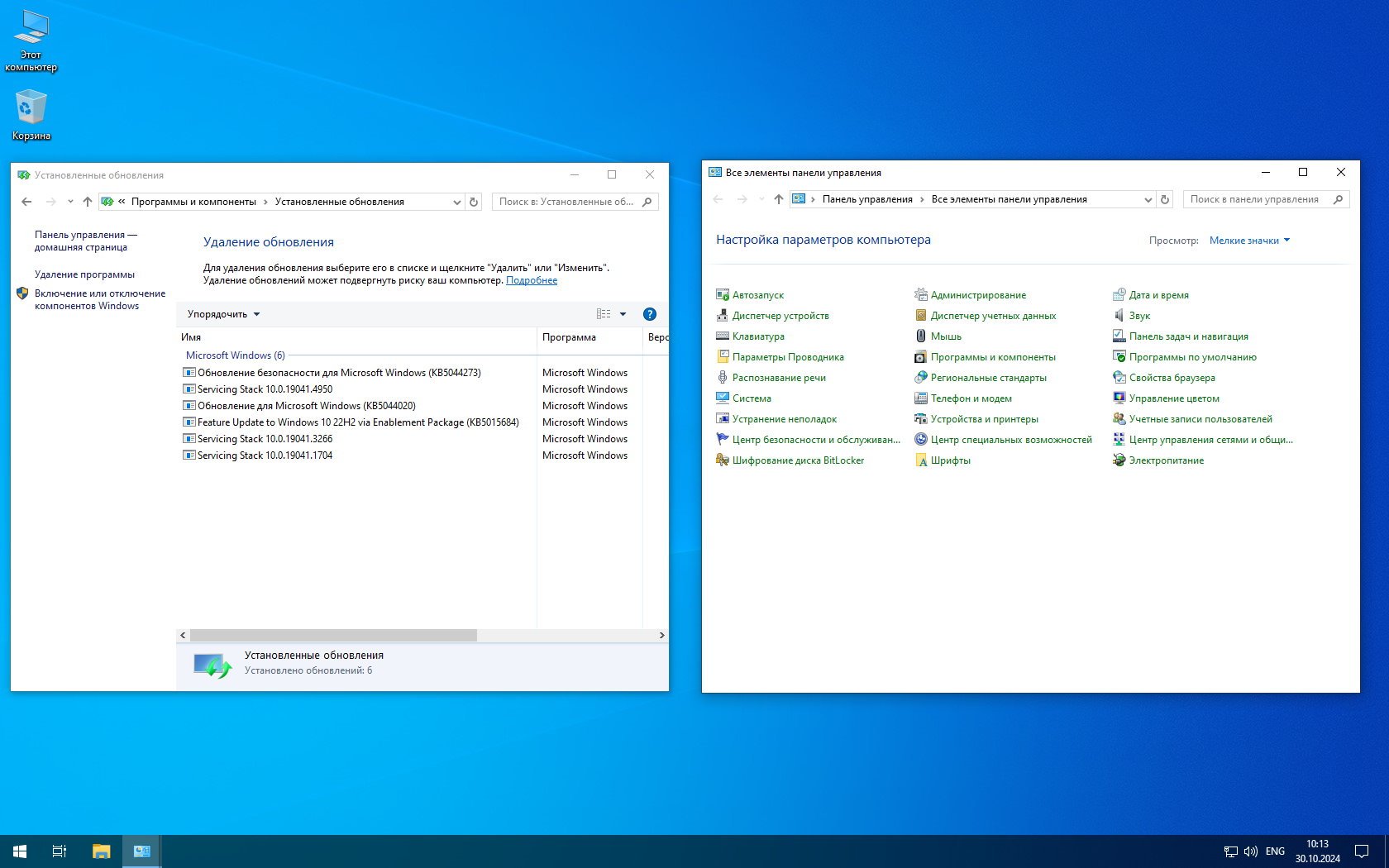The height and width of the screenshot is (868, 1389).
Task: Click the Control Panel search field
Action: click(1255, 199)
